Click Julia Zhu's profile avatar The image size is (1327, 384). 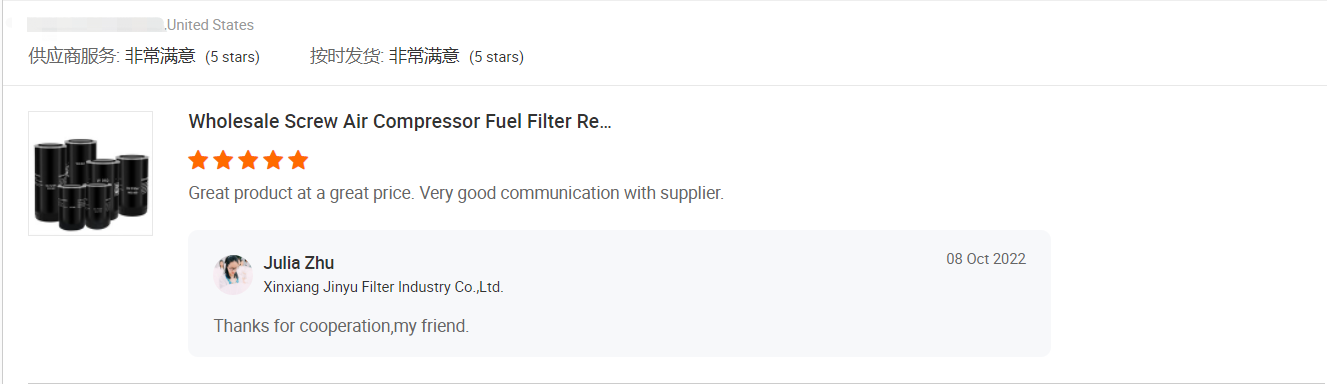pos(233,274)
